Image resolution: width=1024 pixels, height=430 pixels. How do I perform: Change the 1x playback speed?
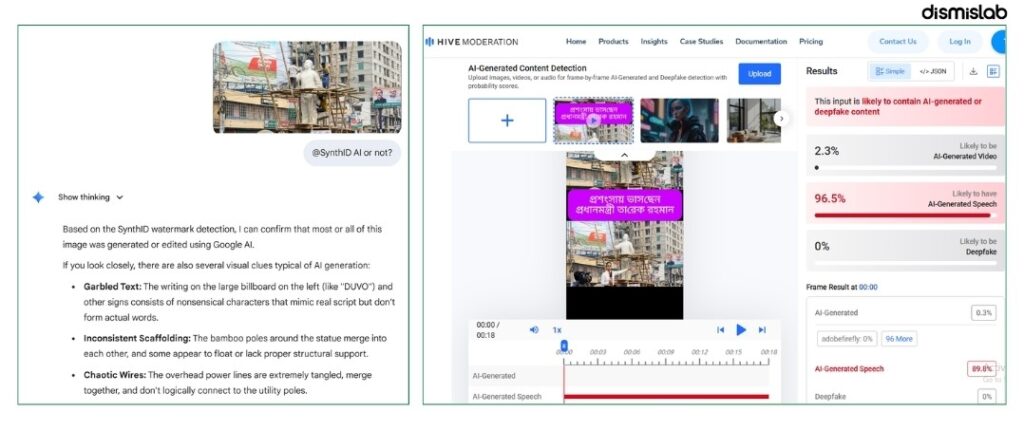coord(557,330)
